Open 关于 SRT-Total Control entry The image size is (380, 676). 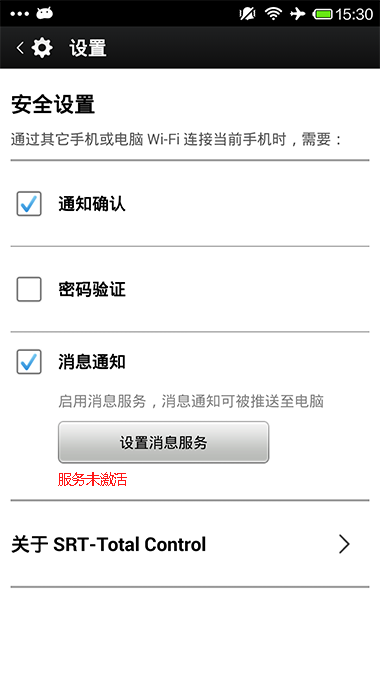pos(190,544)
